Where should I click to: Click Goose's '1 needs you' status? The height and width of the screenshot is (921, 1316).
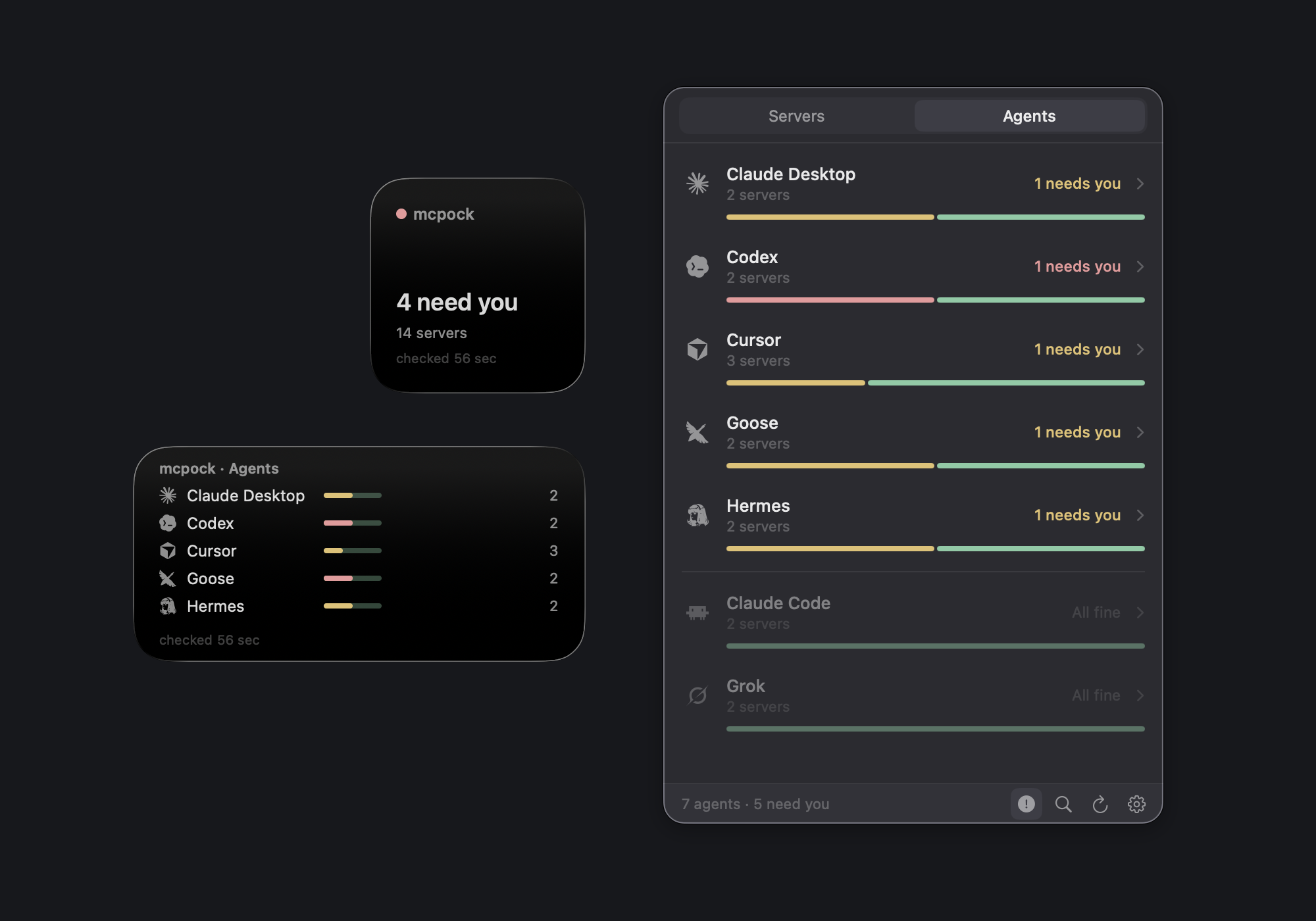point(1077,432)
